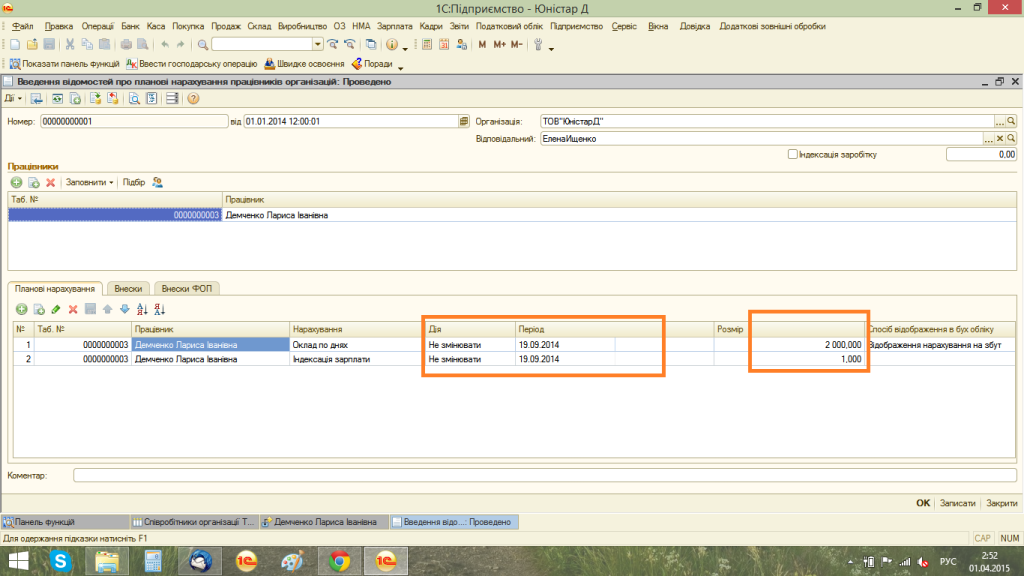Add a row in the Працівники list
Screen dimensions: 1024x576
point(16,182)
